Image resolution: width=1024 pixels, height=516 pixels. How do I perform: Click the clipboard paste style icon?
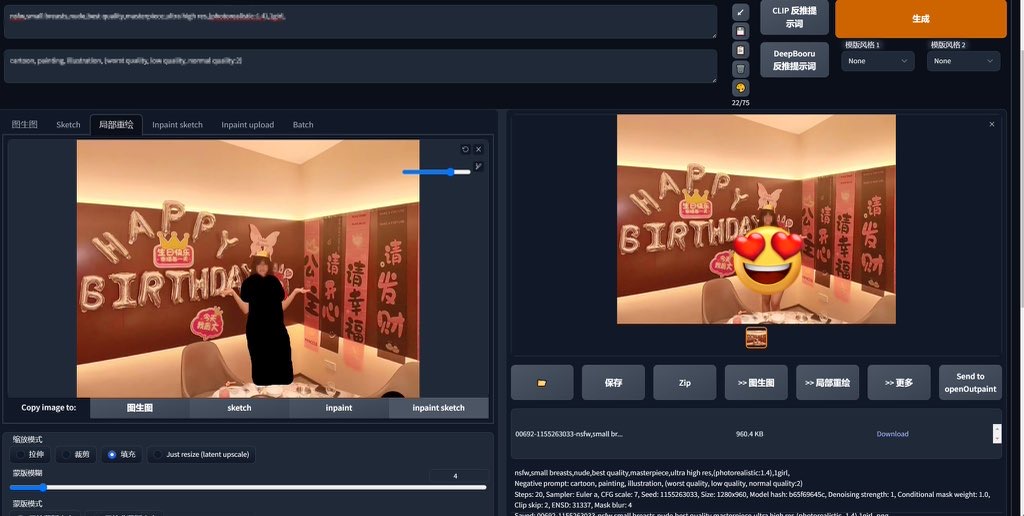[740, 50]
